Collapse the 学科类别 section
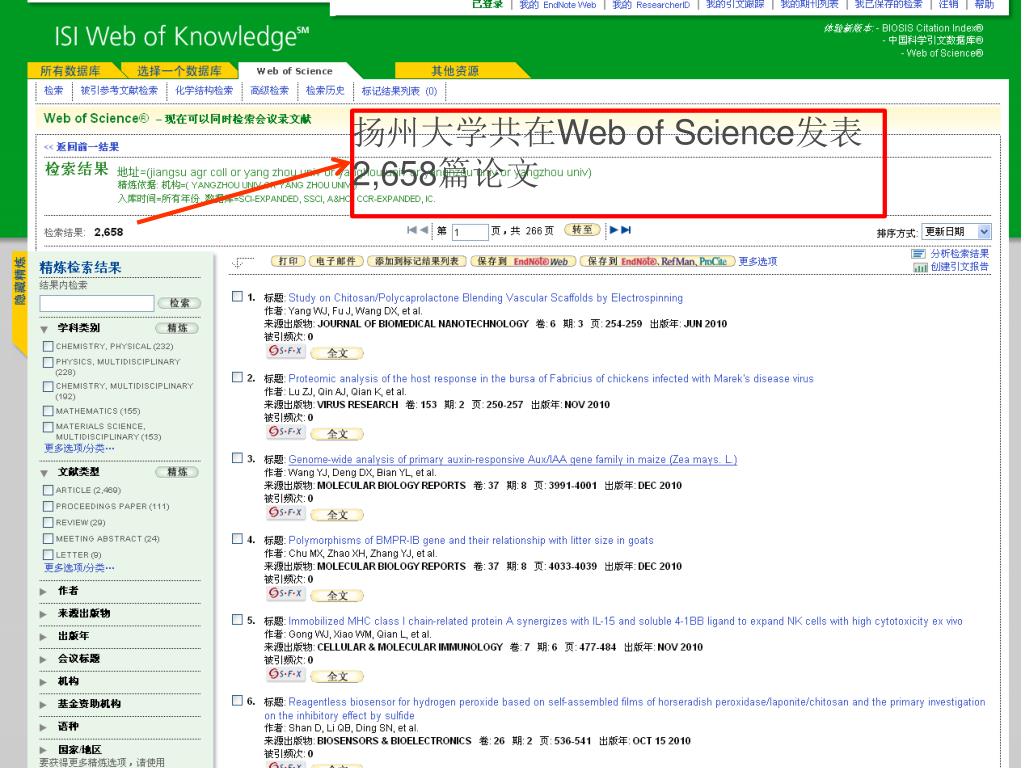Screen dimensions: 1024x768 click(44, 329)
